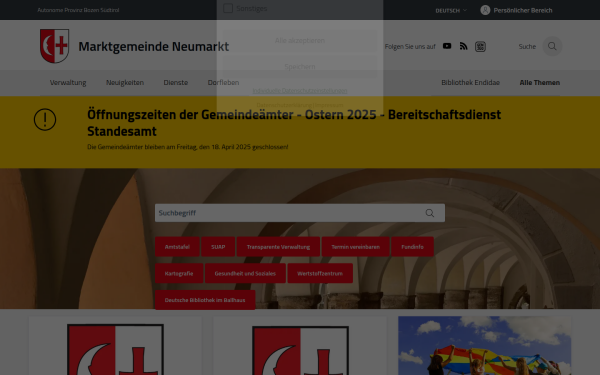Open the third social media app icon
The width and height of the screenshot is (600, 375).
tap(480, 46)
